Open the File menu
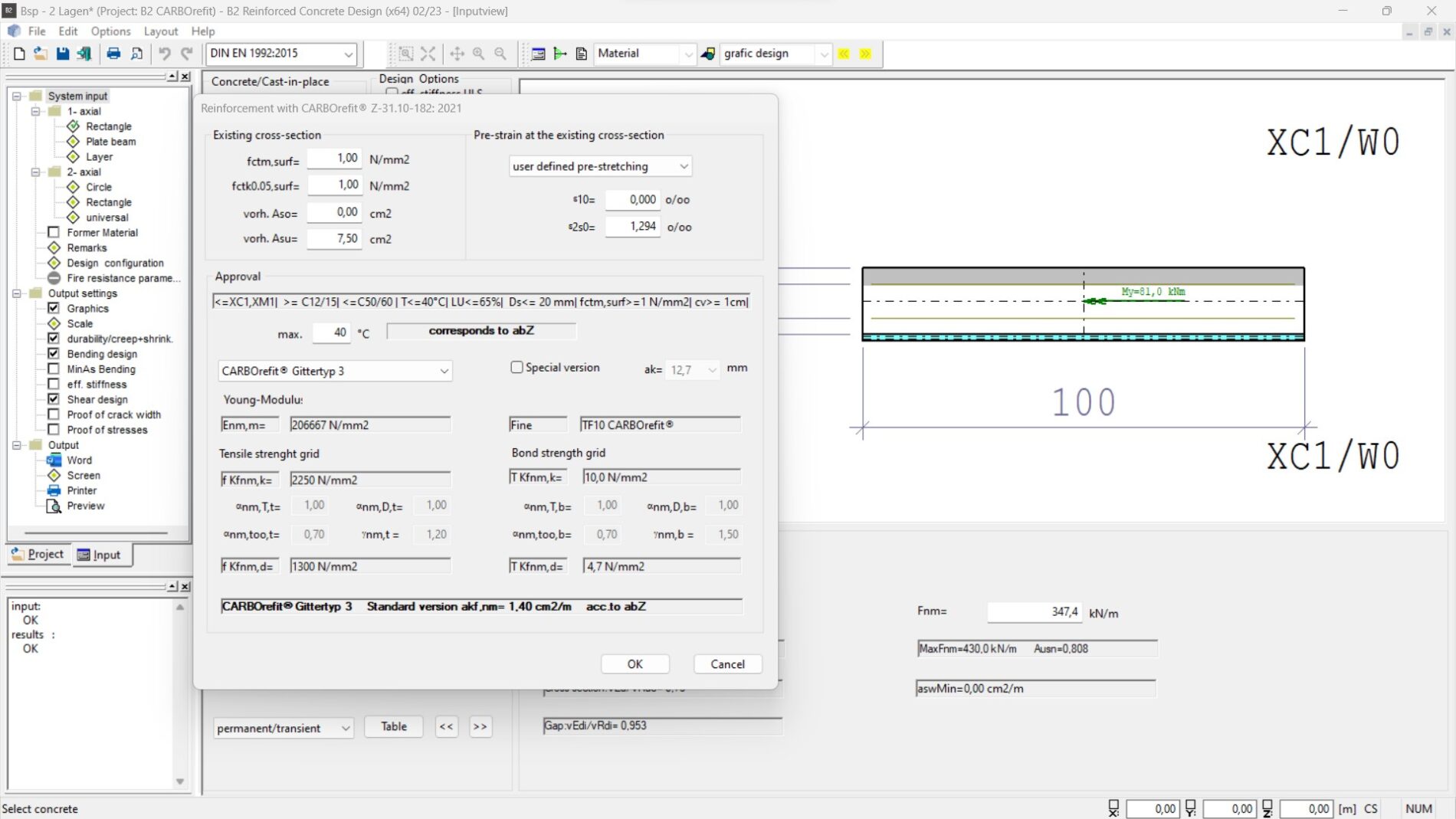Viewport: 1456px width, 819px height. [37, 31]
